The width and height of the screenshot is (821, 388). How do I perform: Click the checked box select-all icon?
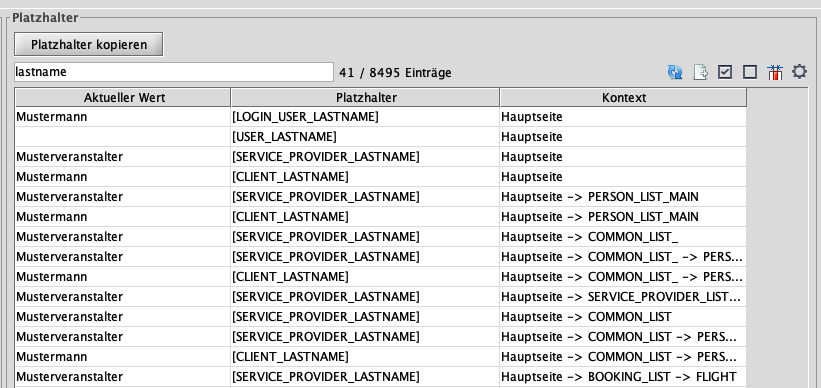725,72
